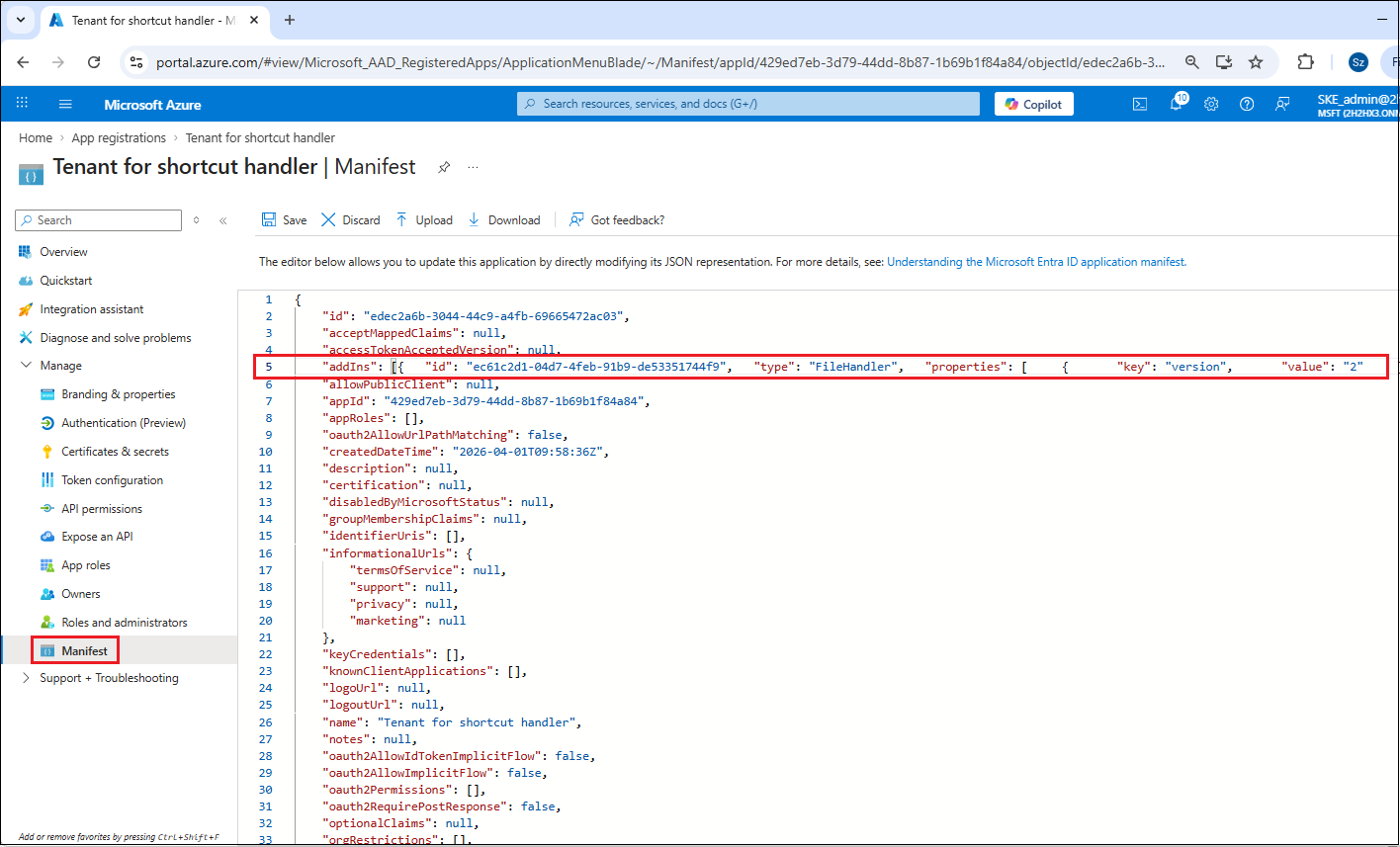Viewport: 1400px width, 847px height.
Task: Collapse the sidebar menu with double chevron
Action: point(222,220)
